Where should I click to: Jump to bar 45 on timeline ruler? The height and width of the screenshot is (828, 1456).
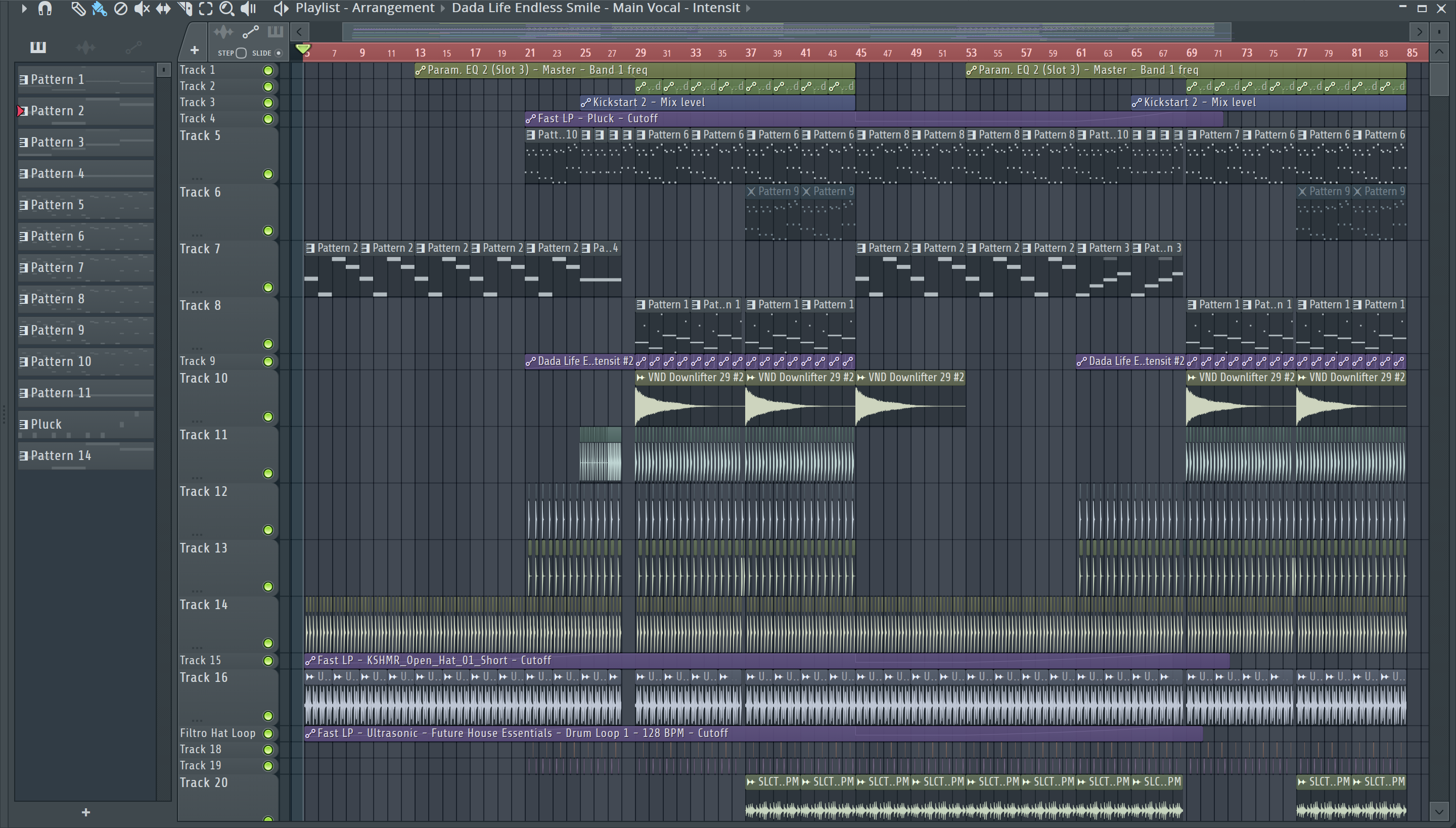[x=860, y=53]
